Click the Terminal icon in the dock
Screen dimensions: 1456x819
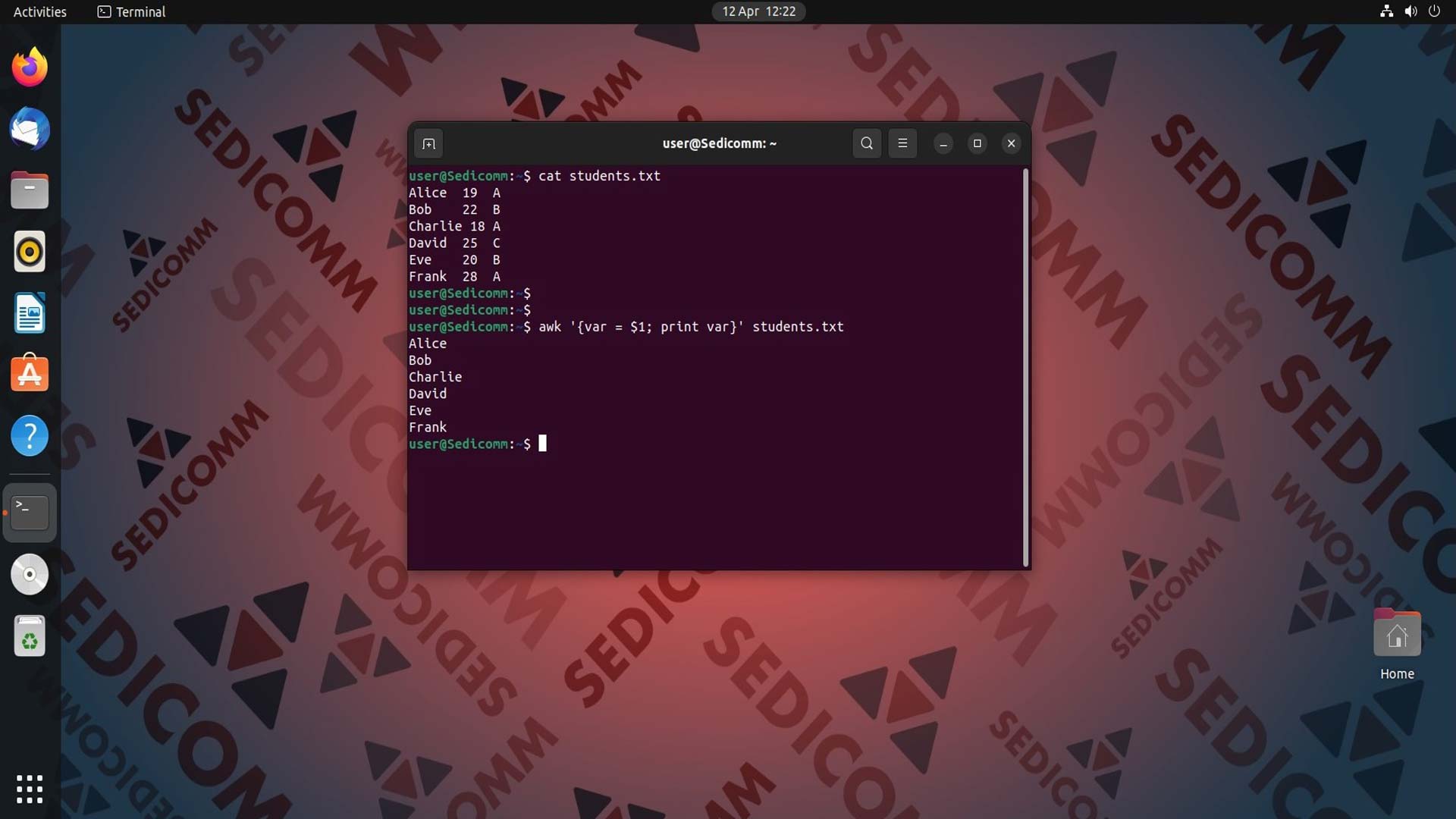coord(30,513)
